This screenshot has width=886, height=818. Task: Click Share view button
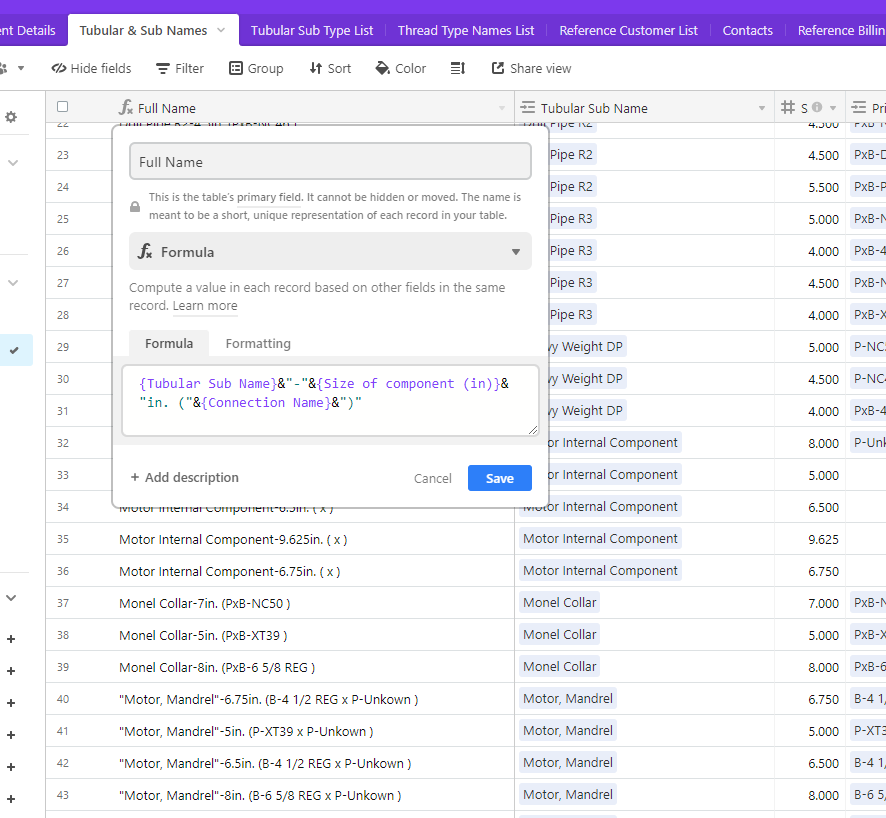532,68
